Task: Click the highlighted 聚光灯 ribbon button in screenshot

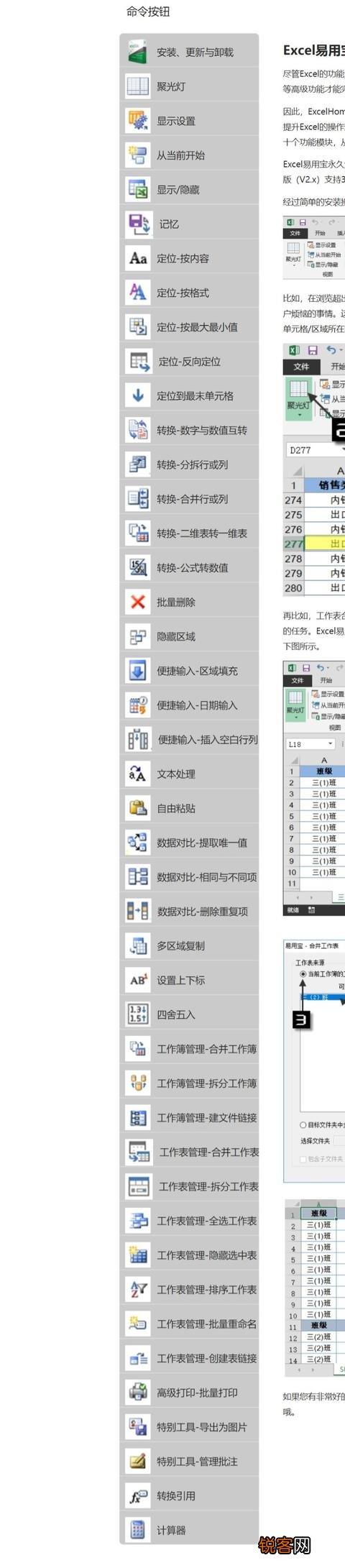Action: tap(298, 399)
